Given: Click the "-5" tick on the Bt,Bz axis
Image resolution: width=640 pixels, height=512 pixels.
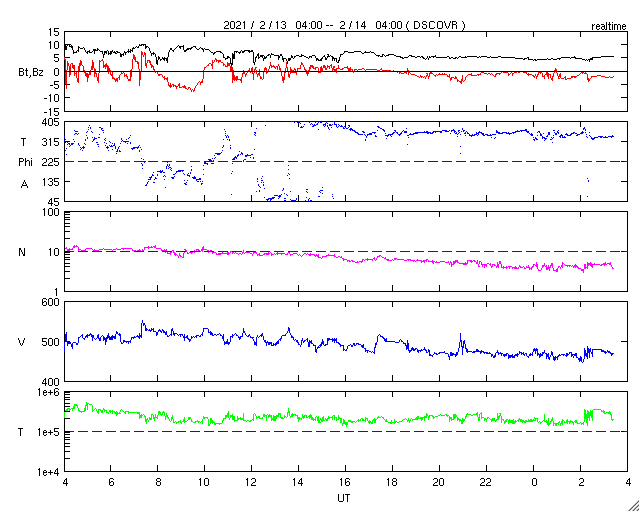Looking at the screenshot, I should click(x=54, y=85).
